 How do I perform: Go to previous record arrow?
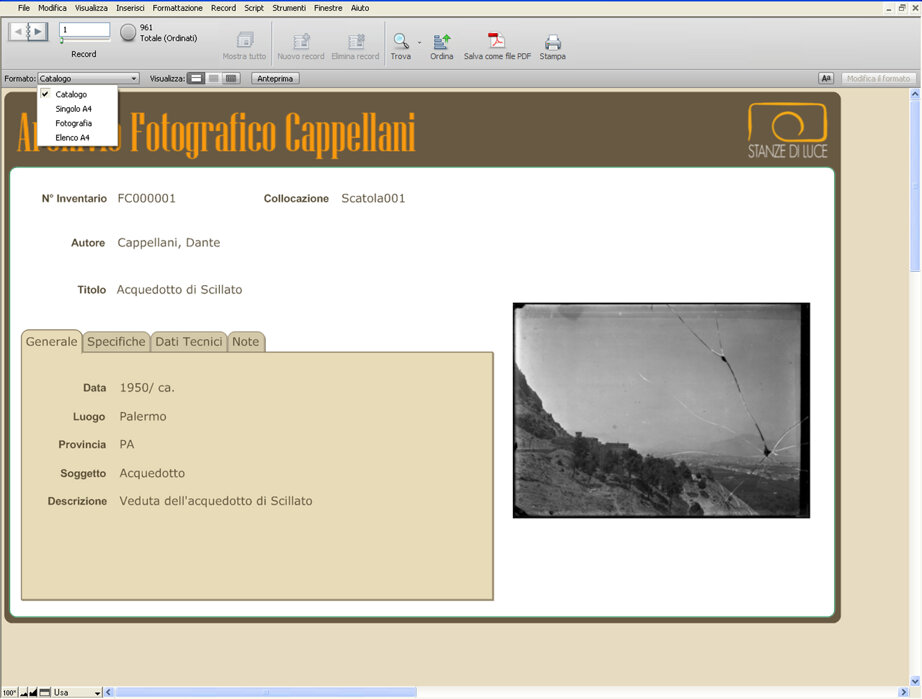pyautogui.click(x=18, y=31)
